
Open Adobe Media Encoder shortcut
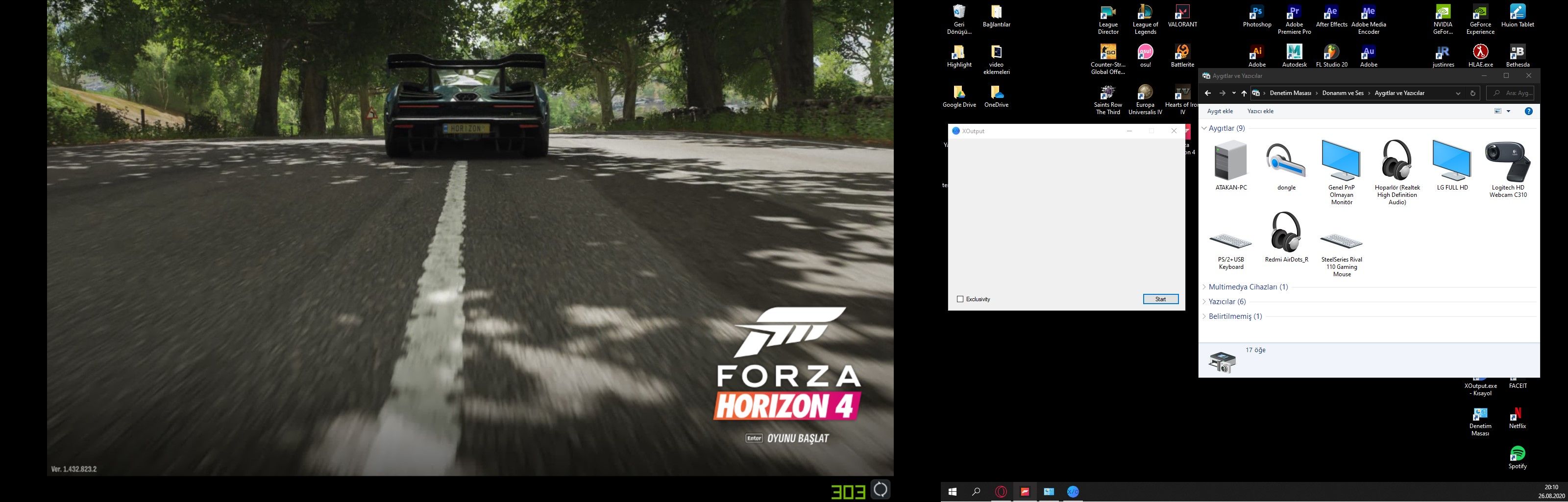(1369, 20)
